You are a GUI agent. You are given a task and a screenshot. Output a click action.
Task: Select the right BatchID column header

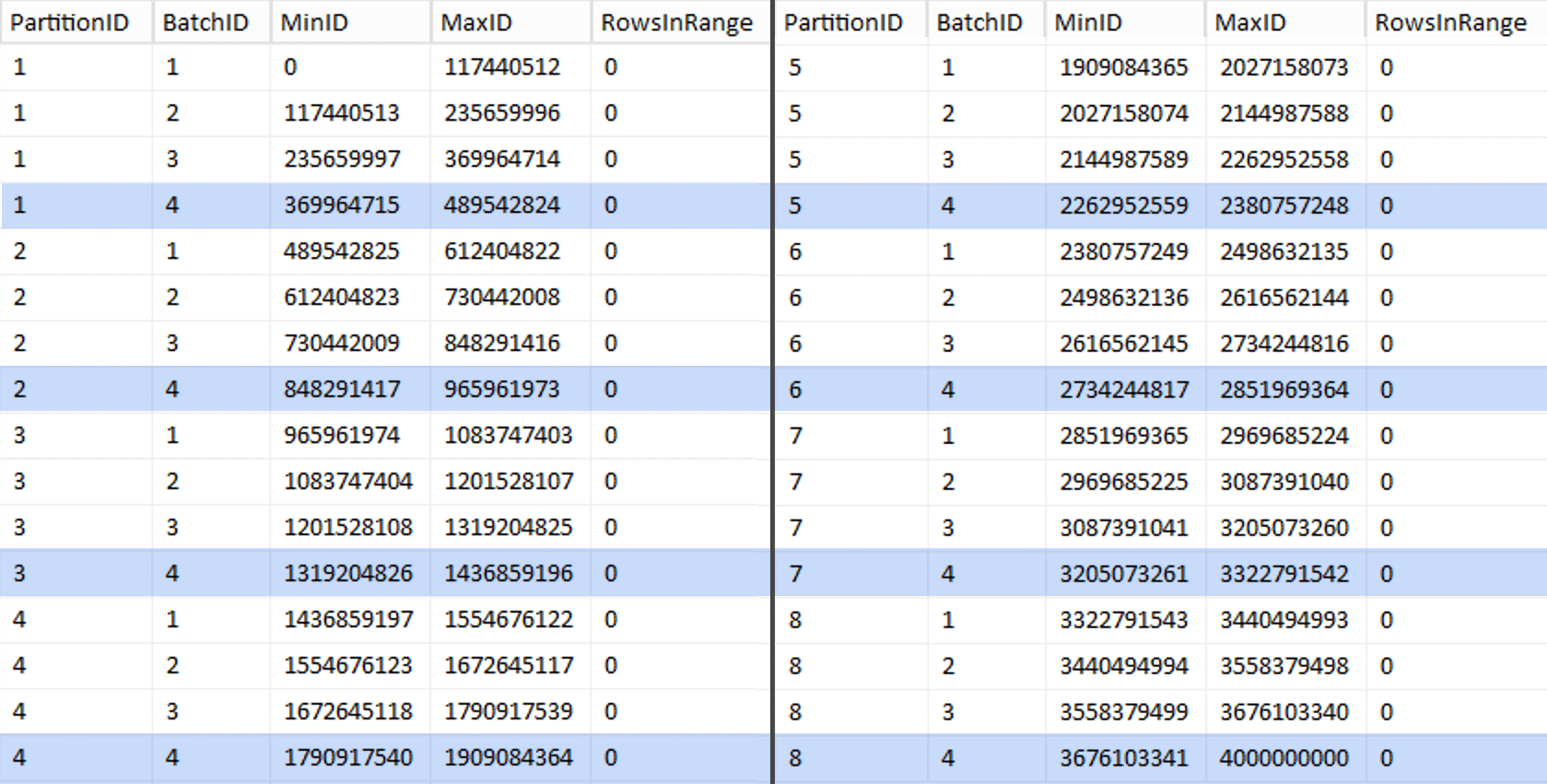pyautogui.click(x=986, y=22)
